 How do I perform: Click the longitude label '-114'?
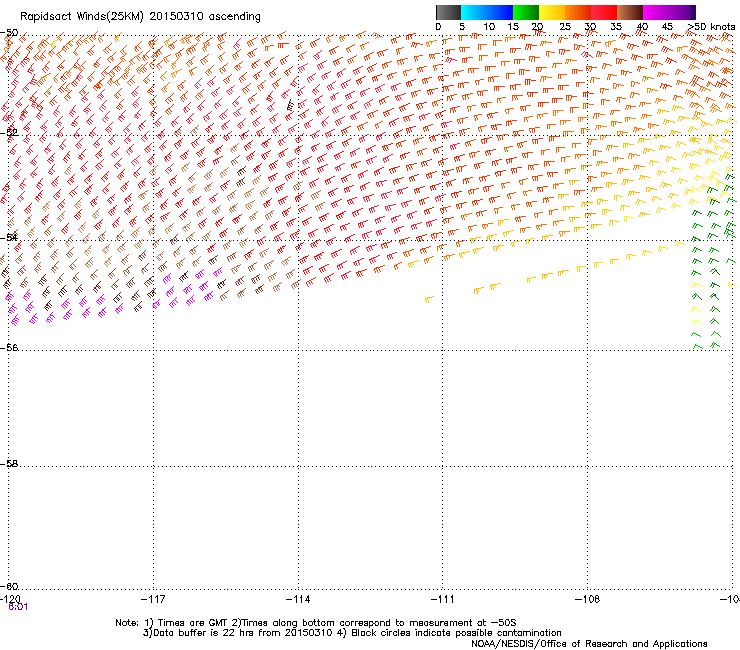[x=298, y=599]
